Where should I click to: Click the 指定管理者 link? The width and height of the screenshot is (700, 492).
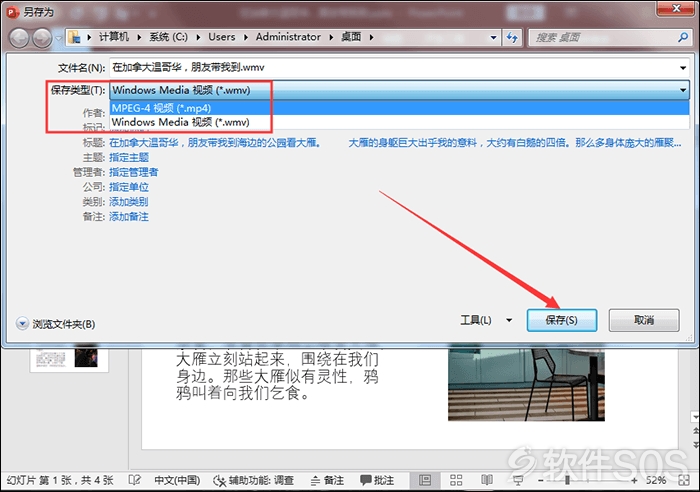click(133, 172)
